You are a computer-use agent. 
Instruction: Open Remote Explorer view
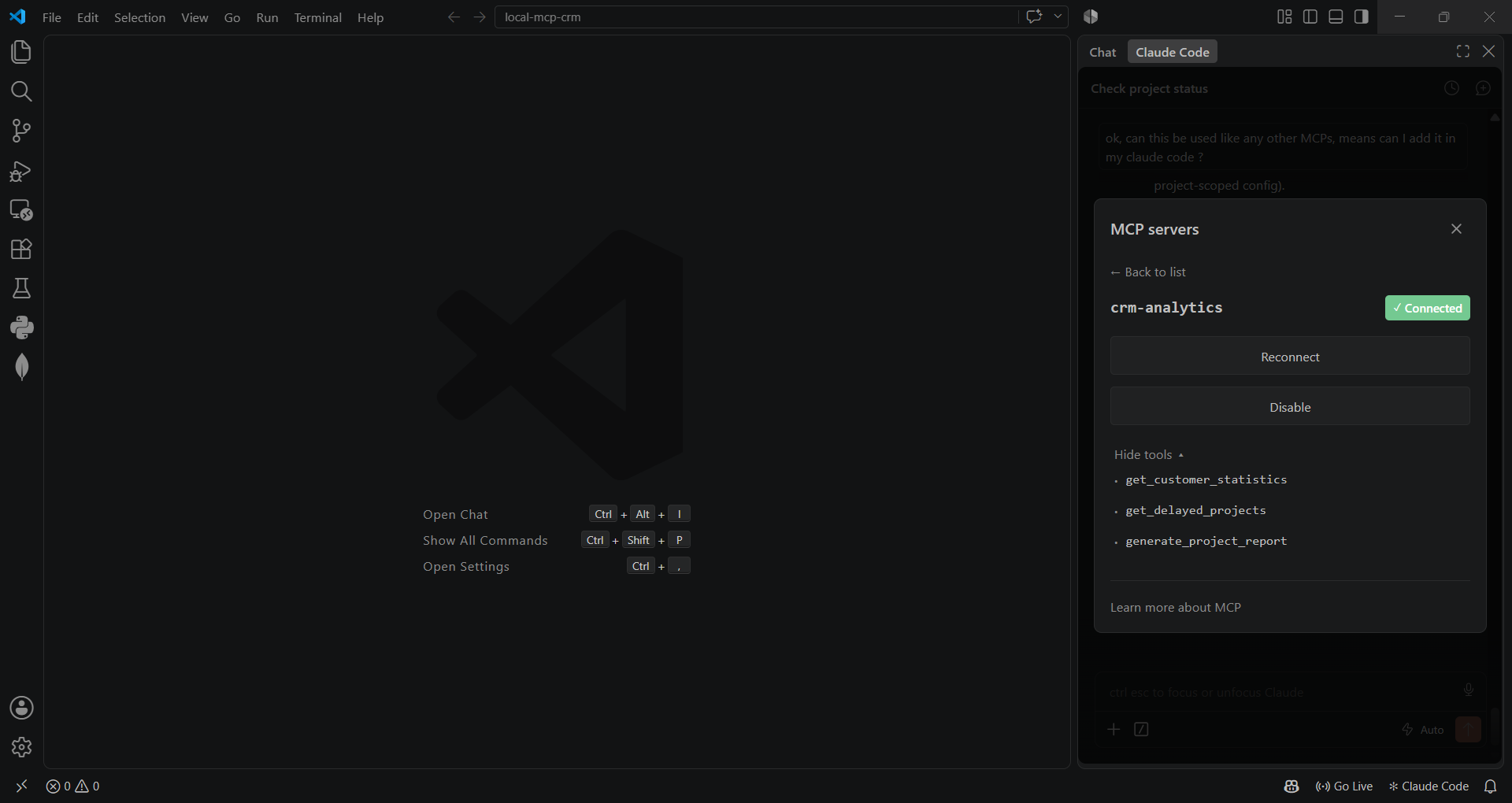pos(21,210)
